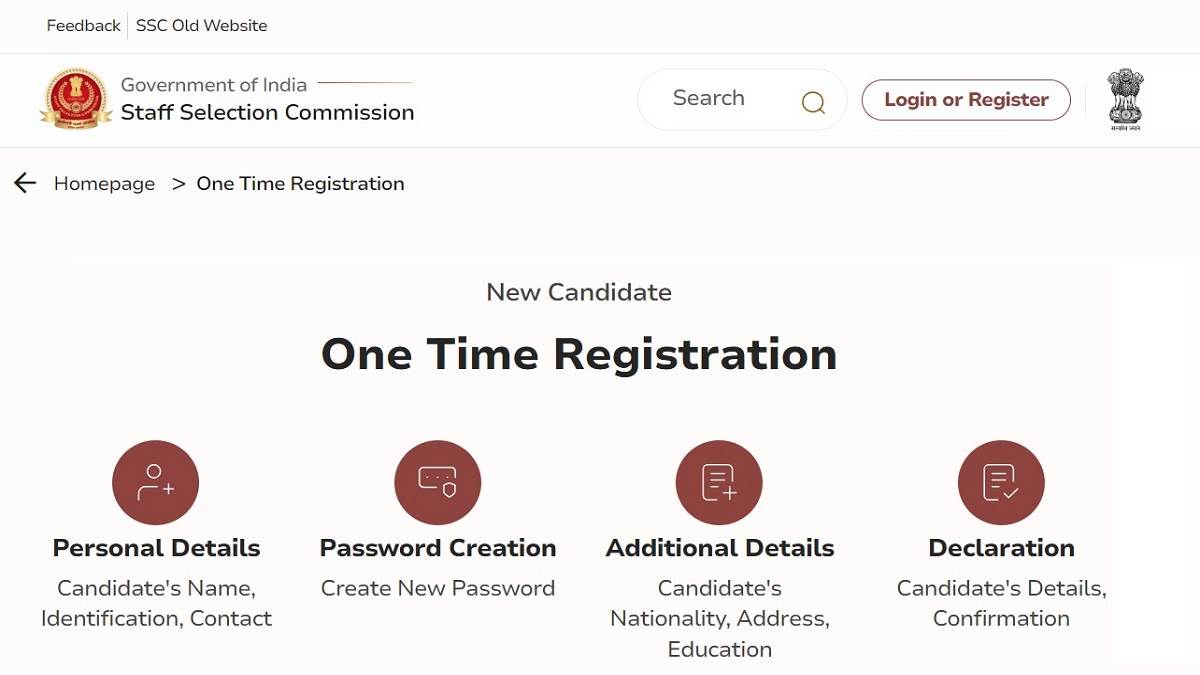The width and height of the screenshot is (1200, 675).
Task: Click the SSC logo emblem
Action: [76, 99]
